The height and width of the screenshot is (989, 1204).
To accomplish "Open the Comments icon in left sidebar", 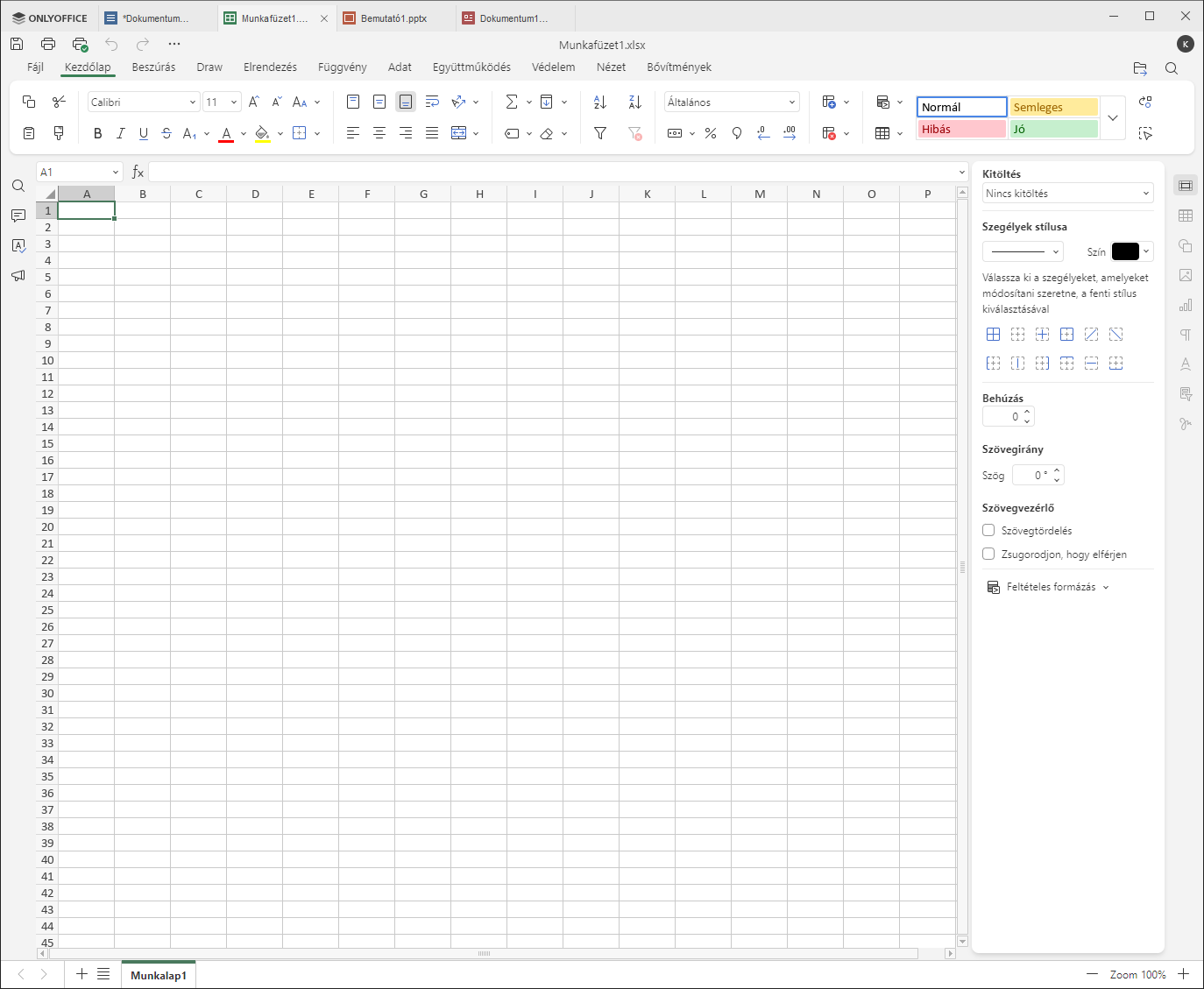I will [x=18, y=215].
